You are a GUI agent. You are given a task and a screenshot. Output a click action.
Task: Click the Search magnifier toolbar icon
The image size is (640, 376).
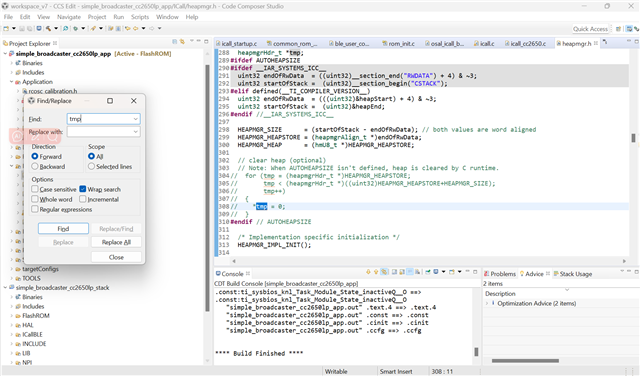point(65,28)
